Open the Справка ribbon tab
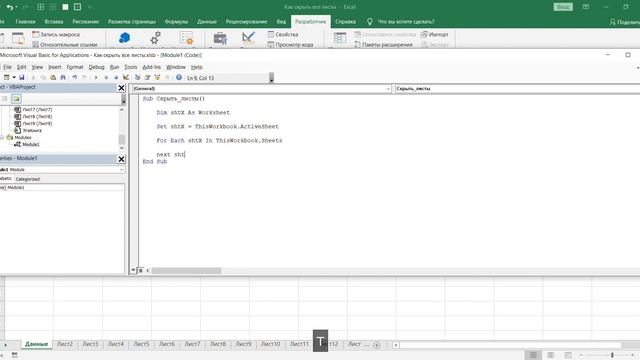The image size is (640, 360). [345, 22]
